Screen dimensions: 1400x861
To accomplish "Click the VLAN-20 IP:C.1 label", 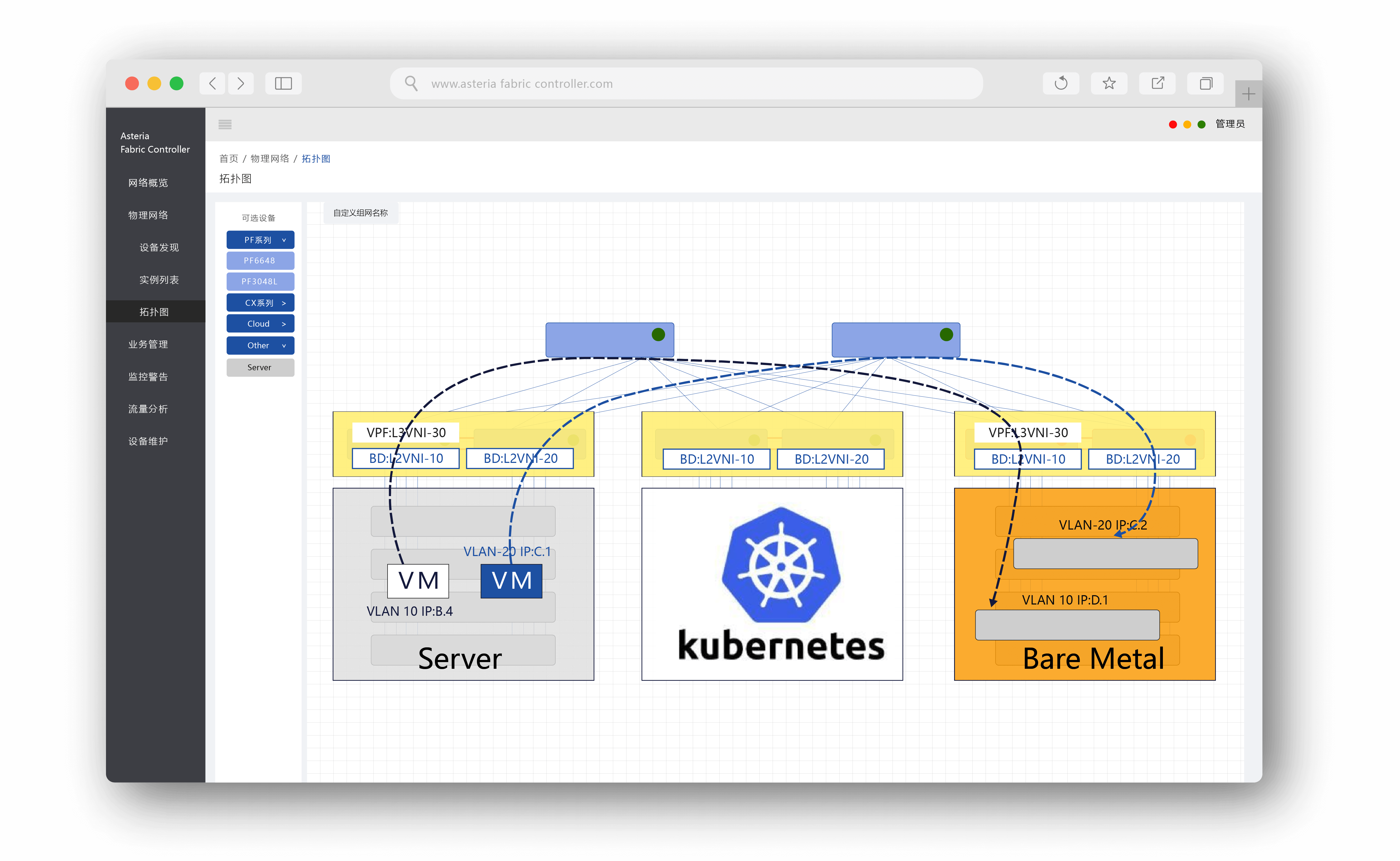I will click(507, 551).
